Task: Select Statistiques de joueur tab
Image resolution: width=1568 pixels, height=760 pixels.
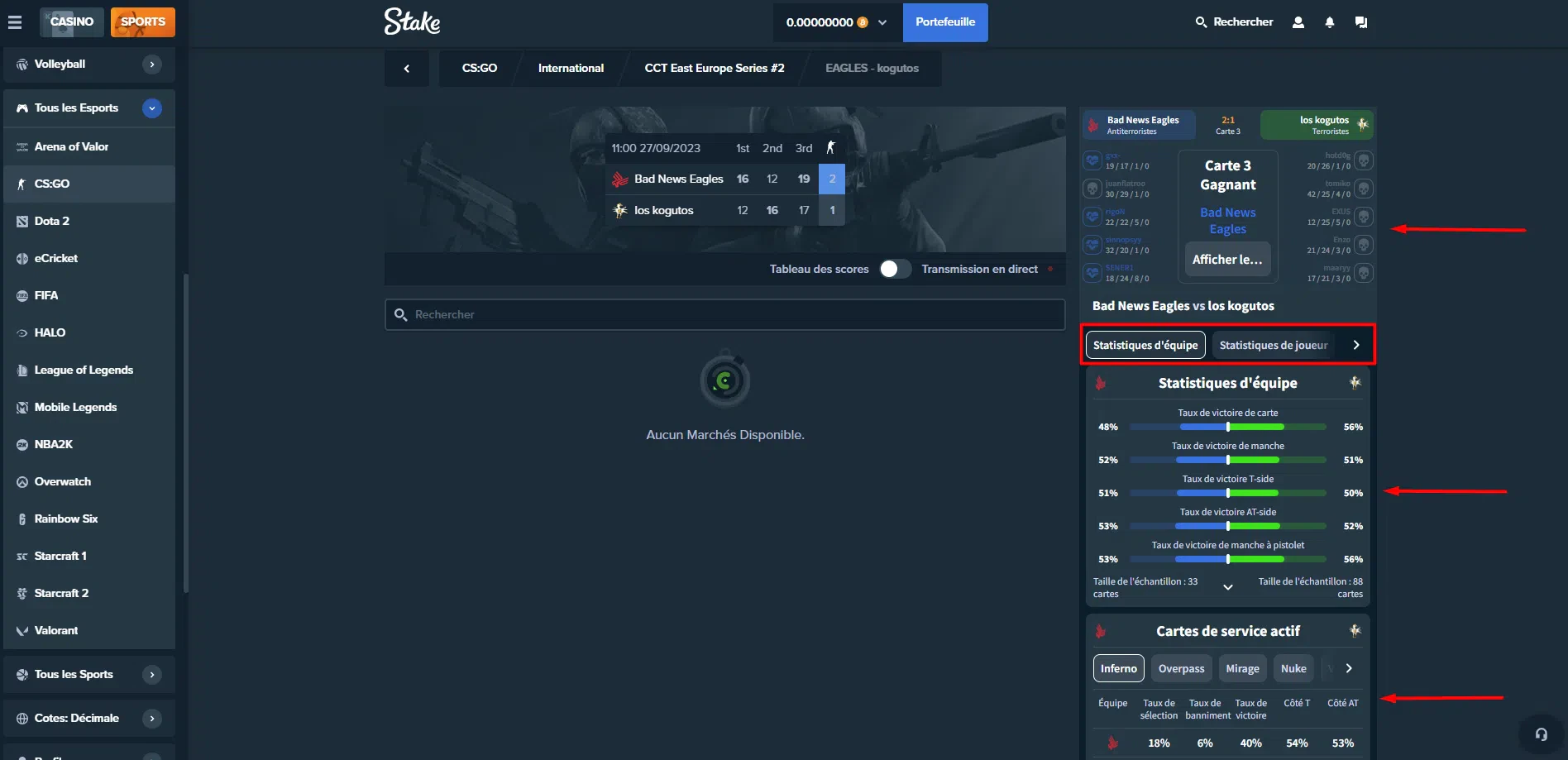Action: pyautogui.click(x=1274, y=345)
